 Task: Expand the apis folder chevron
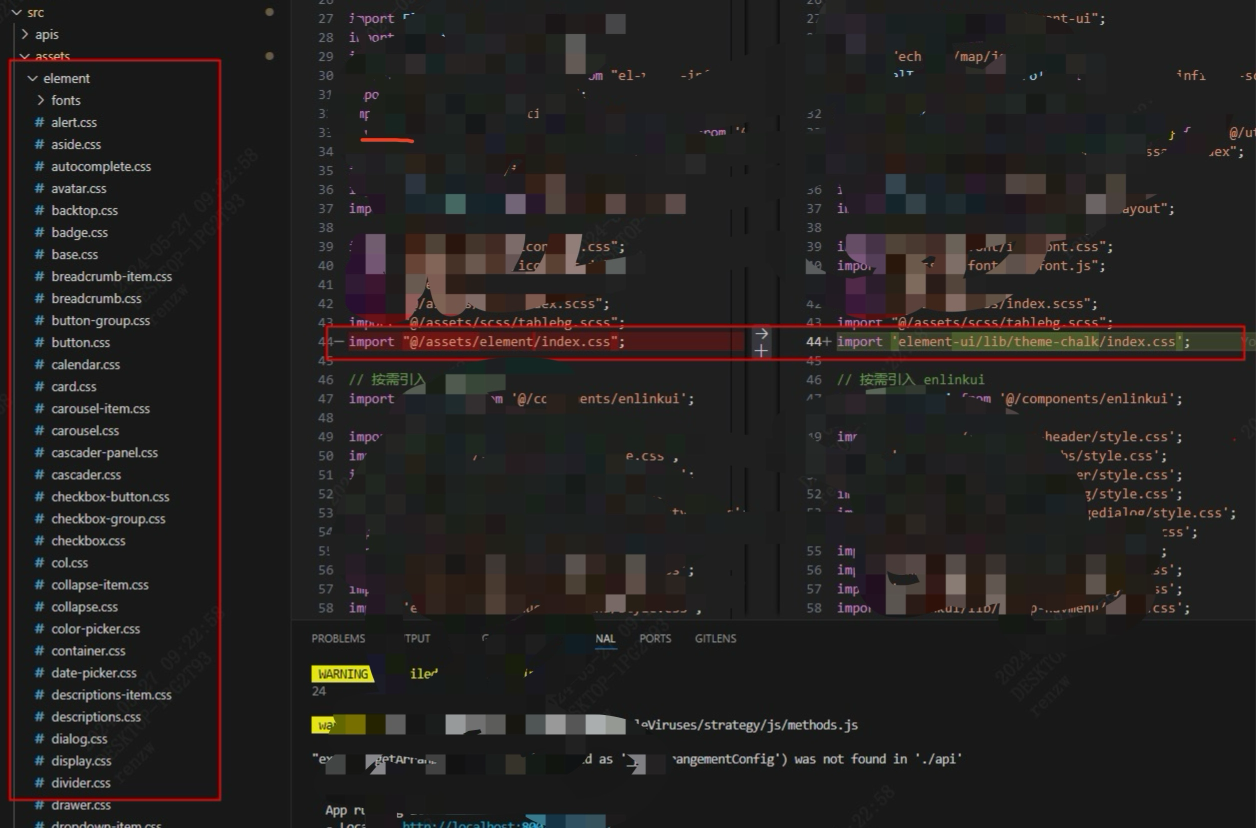pyautogui.click(x=25, y=34)
